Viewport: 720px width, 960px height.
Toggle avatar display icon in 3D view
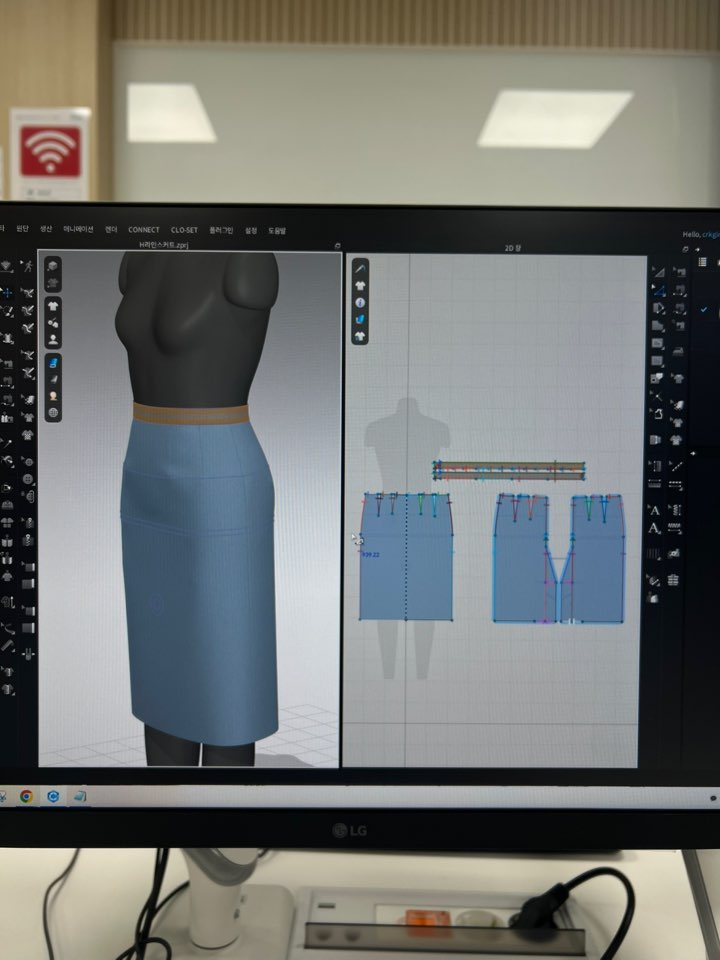53,340
